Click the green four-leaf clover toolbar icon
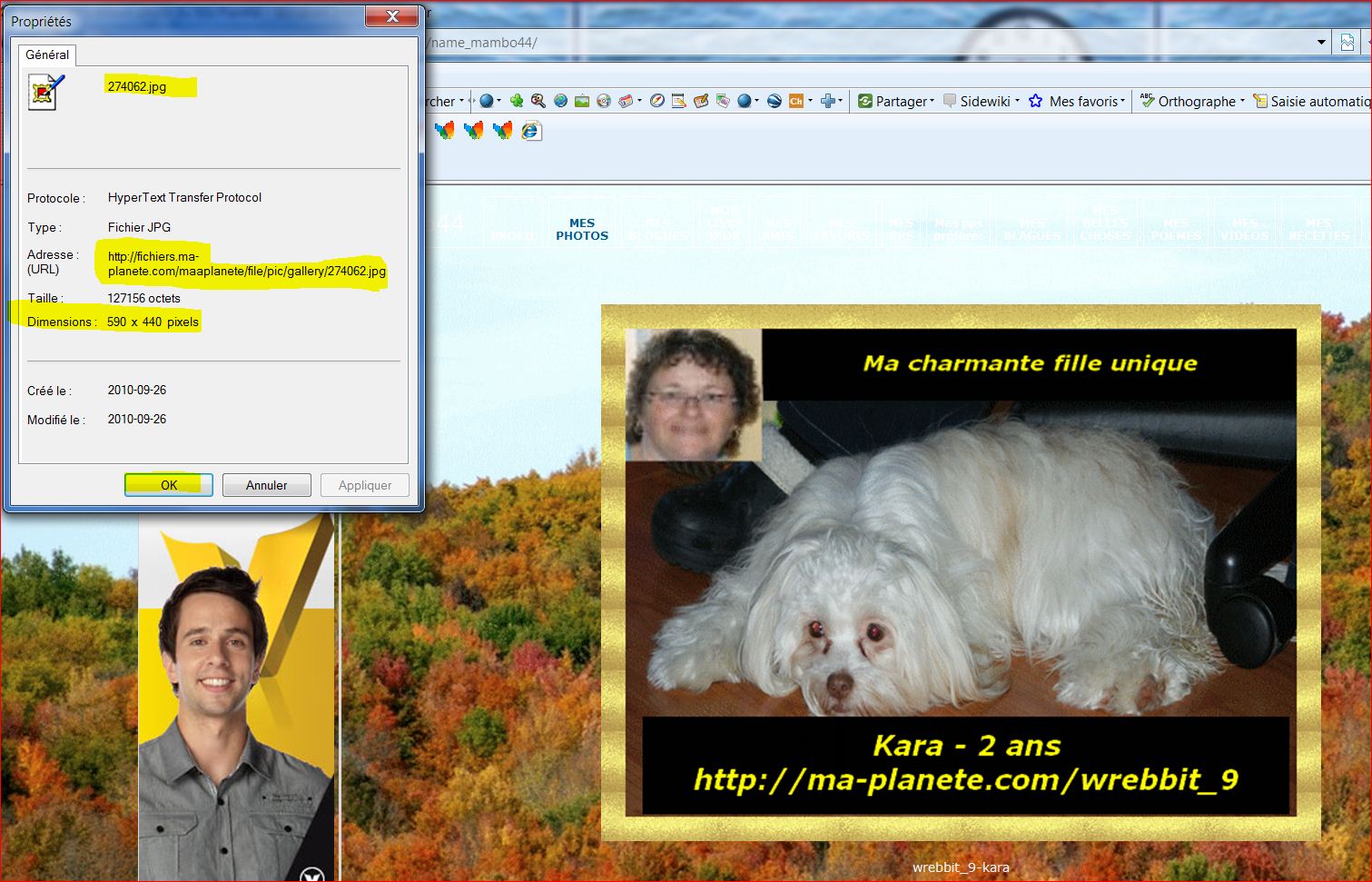This screenshot has height=882, width=1372. click(517, 101)
